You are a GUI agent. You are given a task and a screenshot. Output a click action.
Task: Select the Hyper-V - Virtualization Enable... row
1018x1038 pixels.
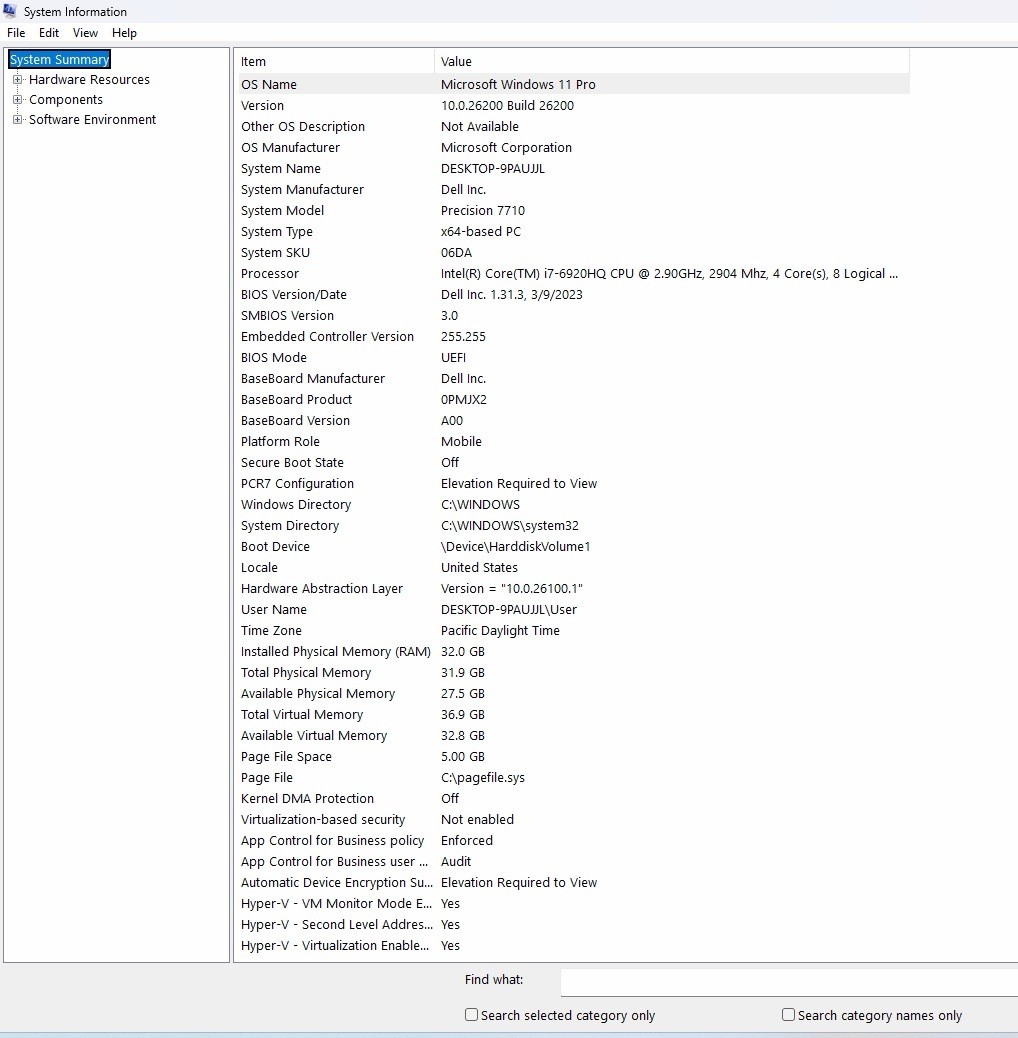tap(574, 946)
